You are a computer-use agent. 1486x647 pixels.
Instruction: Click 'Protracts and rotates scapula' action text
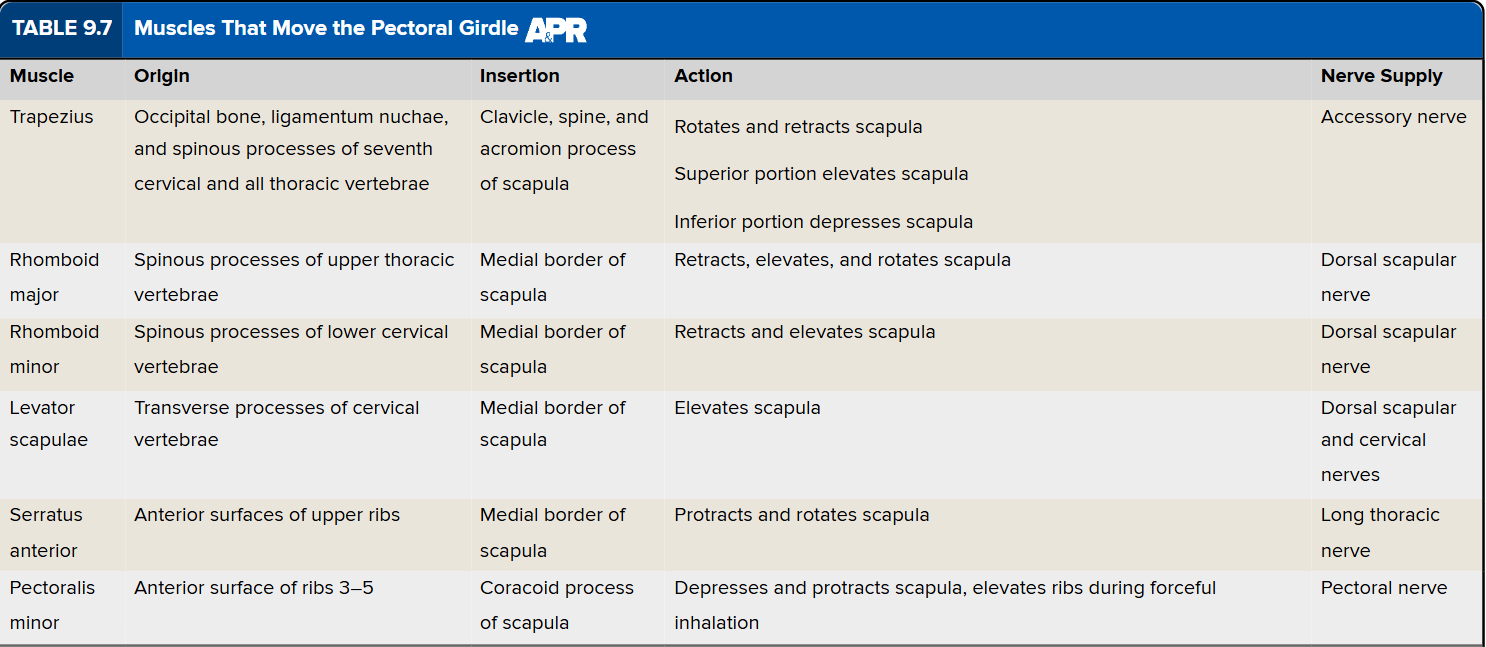(x=801, y=515)
